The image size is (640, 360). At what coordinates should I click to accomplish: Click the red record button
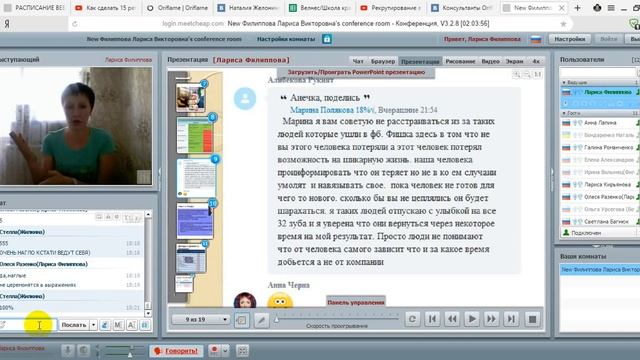pyautogui.click(x=214, y=351)
